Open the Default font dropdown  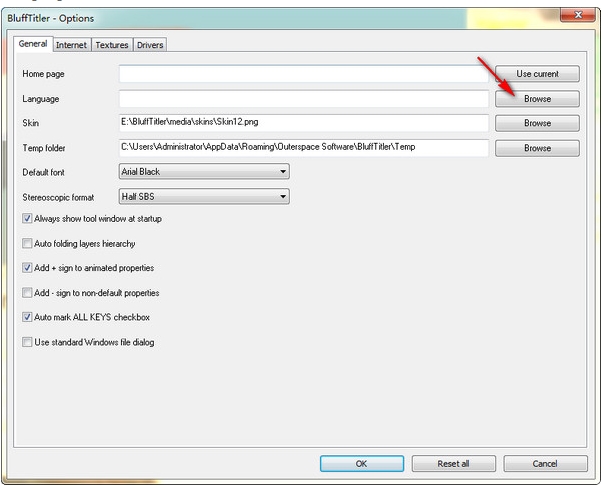(204, 172)
